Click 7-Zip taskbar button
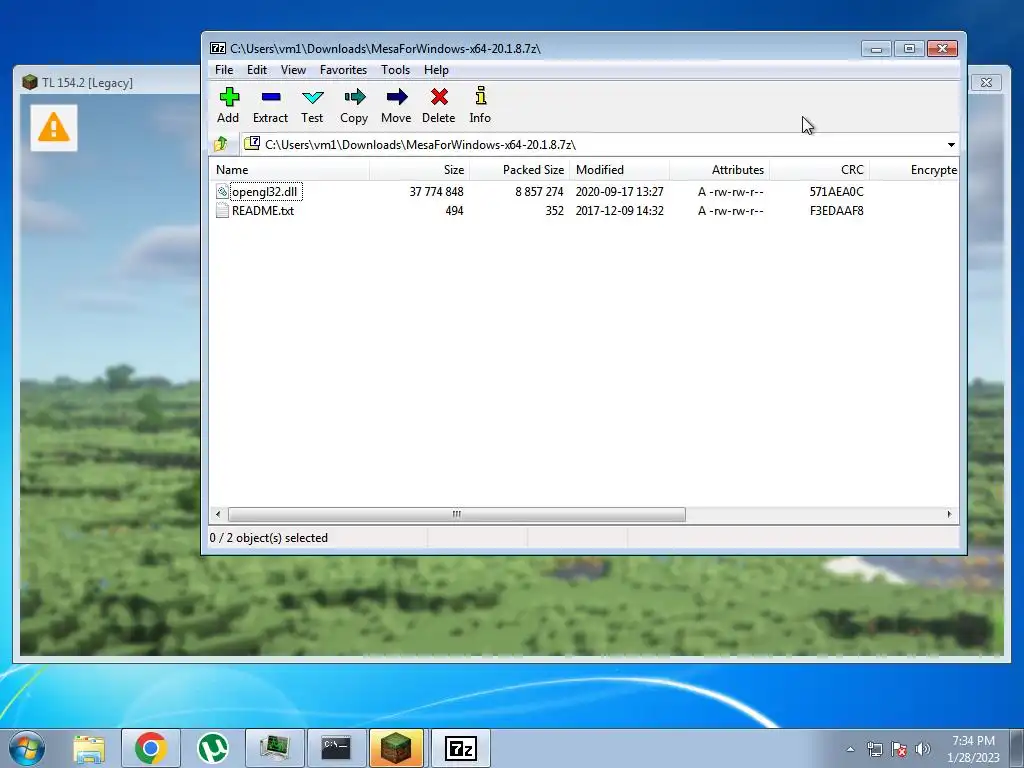 [460, 748]
